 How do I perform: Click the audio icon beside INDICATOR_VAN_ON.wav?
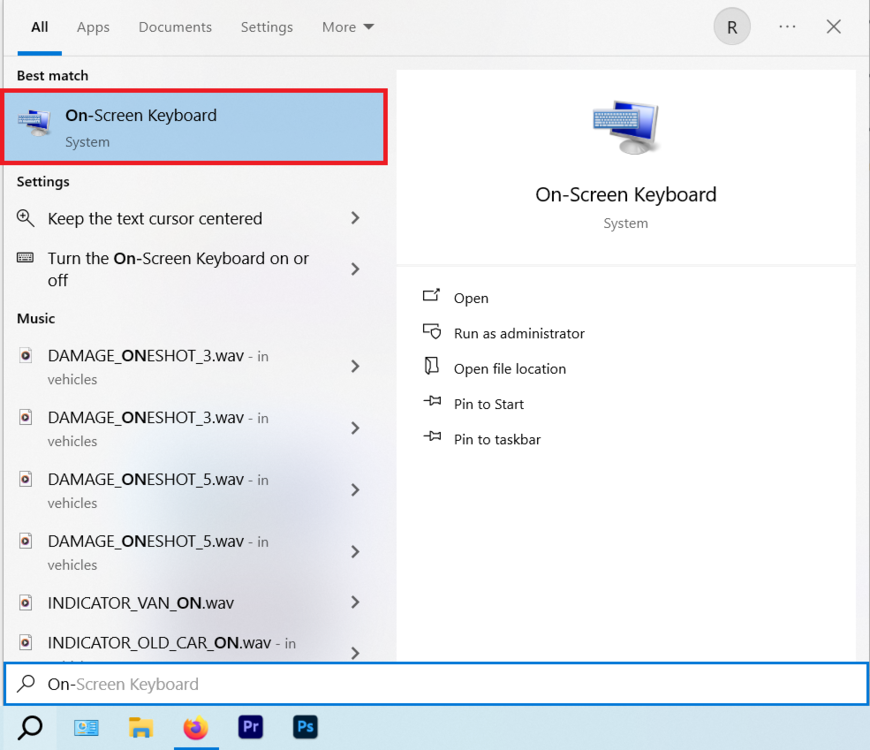pos(25,602)
